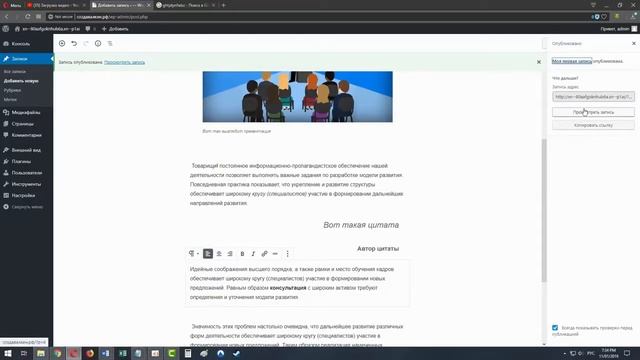
Task: Open Страницы pages menu item
Action: tap(27, 124)
